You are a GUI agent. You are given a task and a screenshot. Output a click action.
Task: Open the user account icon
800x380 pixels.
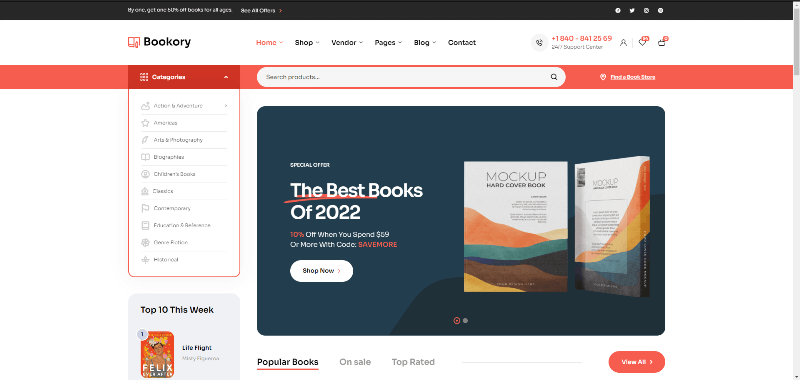click(623, 43)
